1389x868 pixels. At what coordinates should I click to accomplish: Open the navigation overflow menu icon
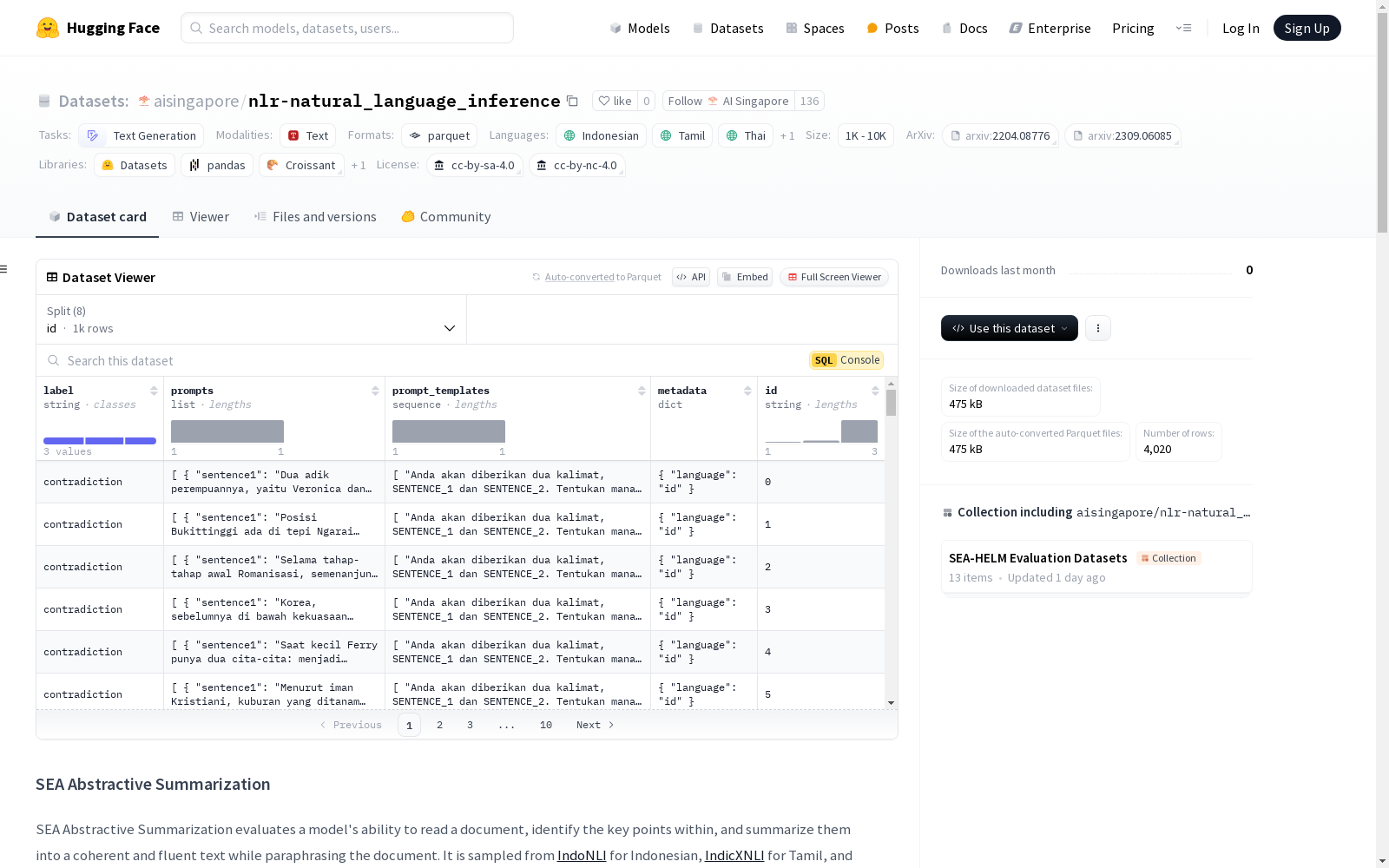coord(1183,28)
